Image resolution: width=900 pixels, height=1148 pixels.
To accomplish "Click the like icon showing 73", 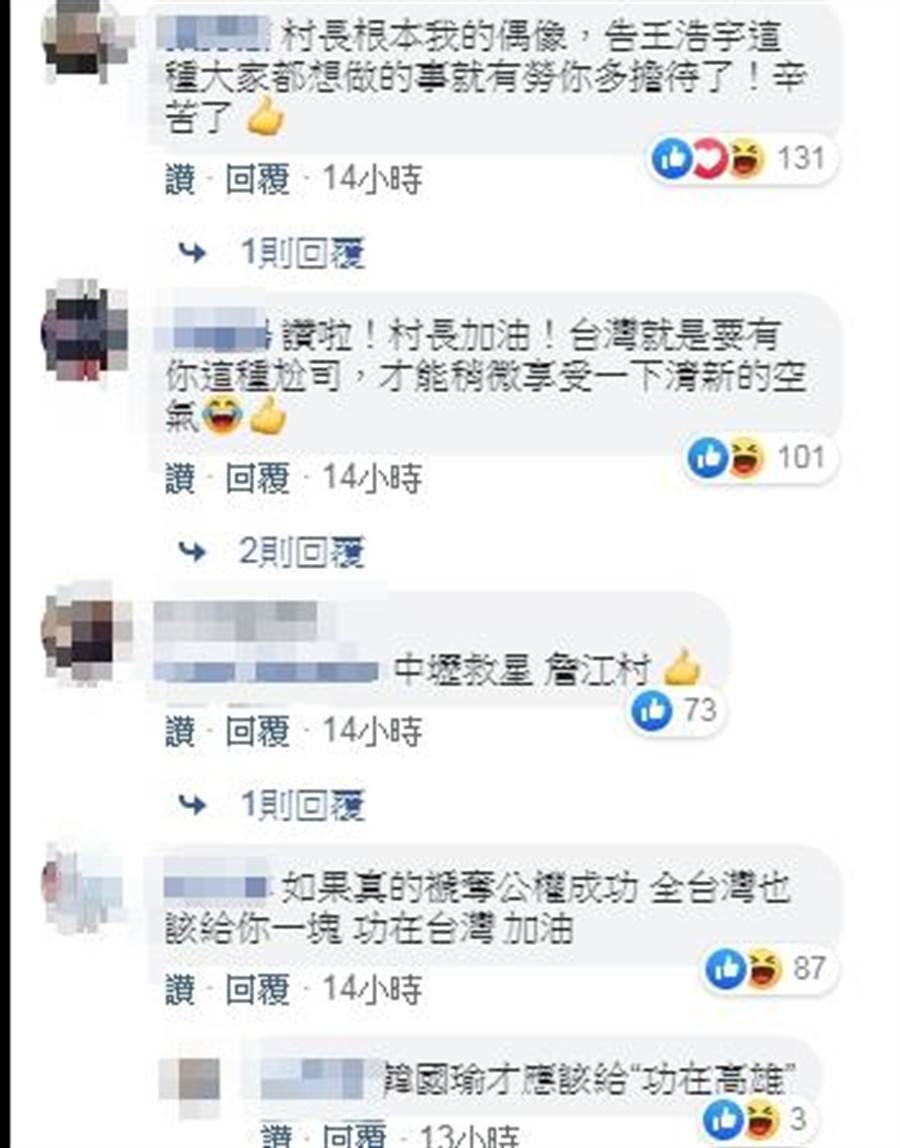I will (651, 710).
